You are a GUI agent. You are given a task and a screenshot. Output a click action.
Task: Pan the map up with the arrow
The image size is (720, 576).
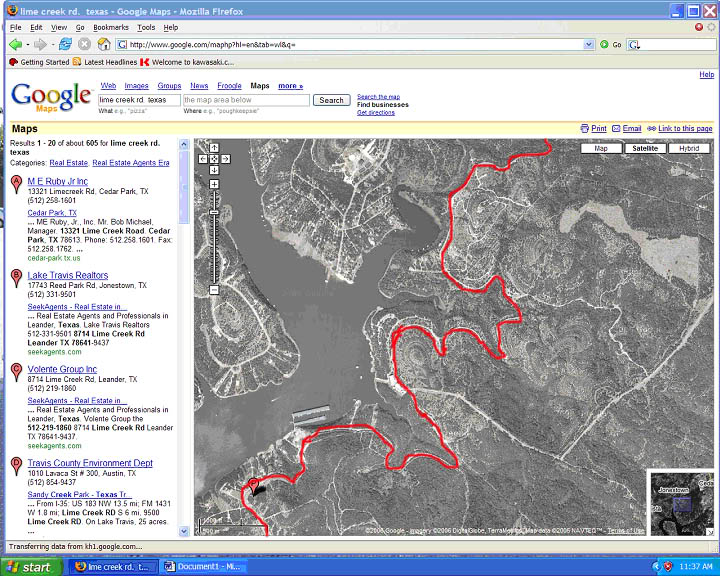click(x=214, y=148)
